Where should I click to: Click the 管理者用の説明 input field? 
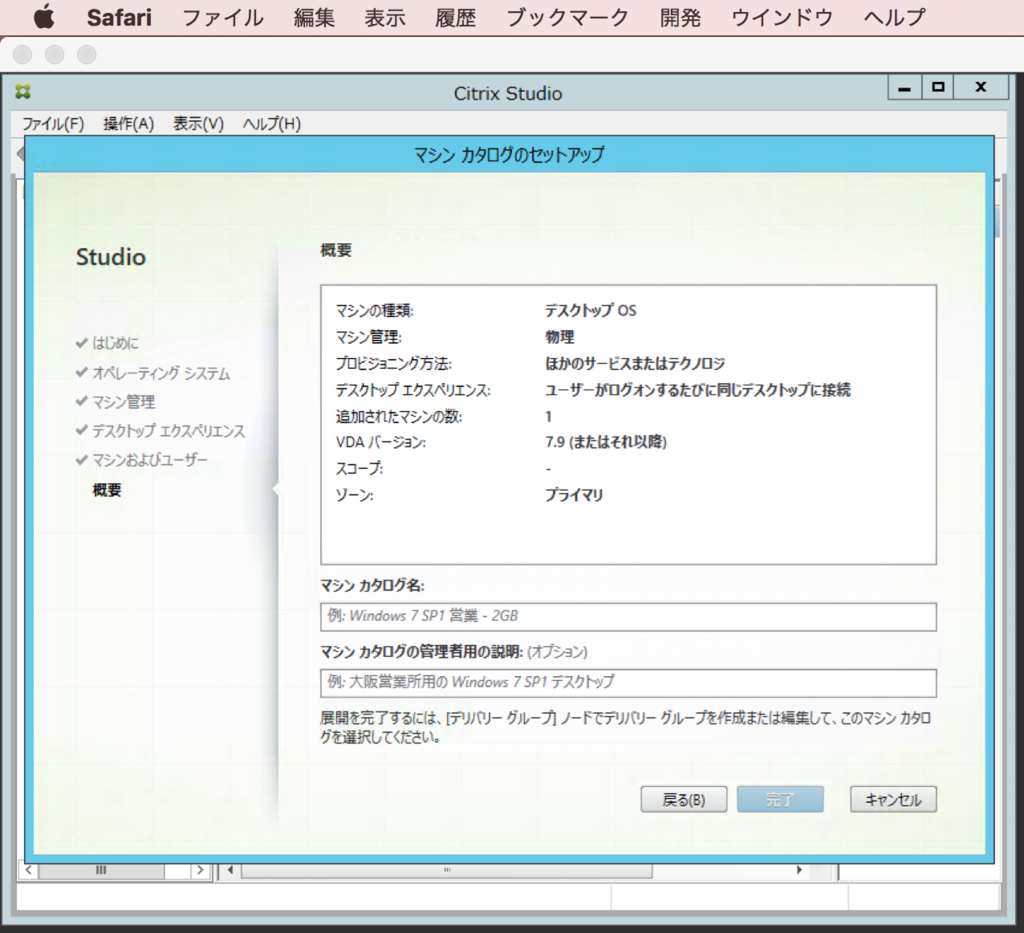coord(628,683)
